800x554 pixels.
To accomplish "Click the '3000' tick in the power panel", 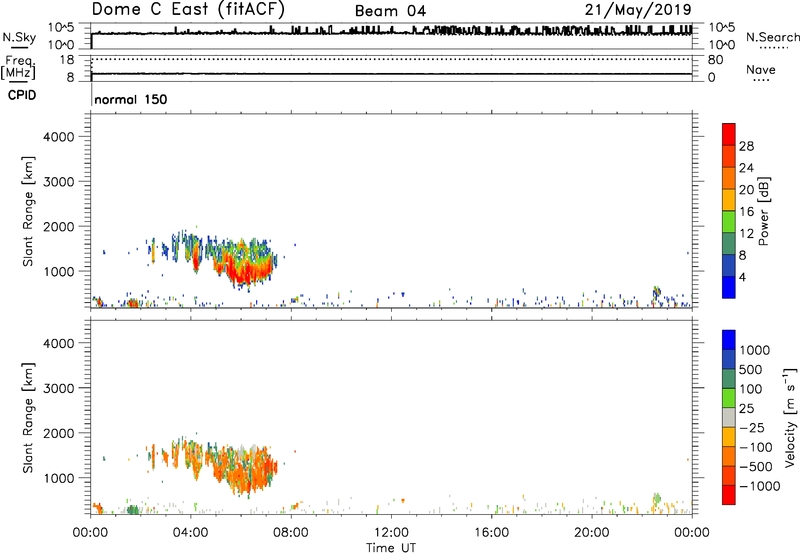I will click(x=58, y=182).
